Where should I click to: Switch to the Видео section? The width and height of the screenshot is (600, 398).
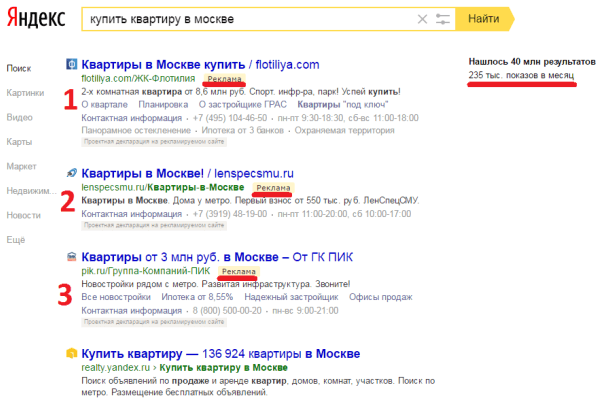click(x=19, y=117)
